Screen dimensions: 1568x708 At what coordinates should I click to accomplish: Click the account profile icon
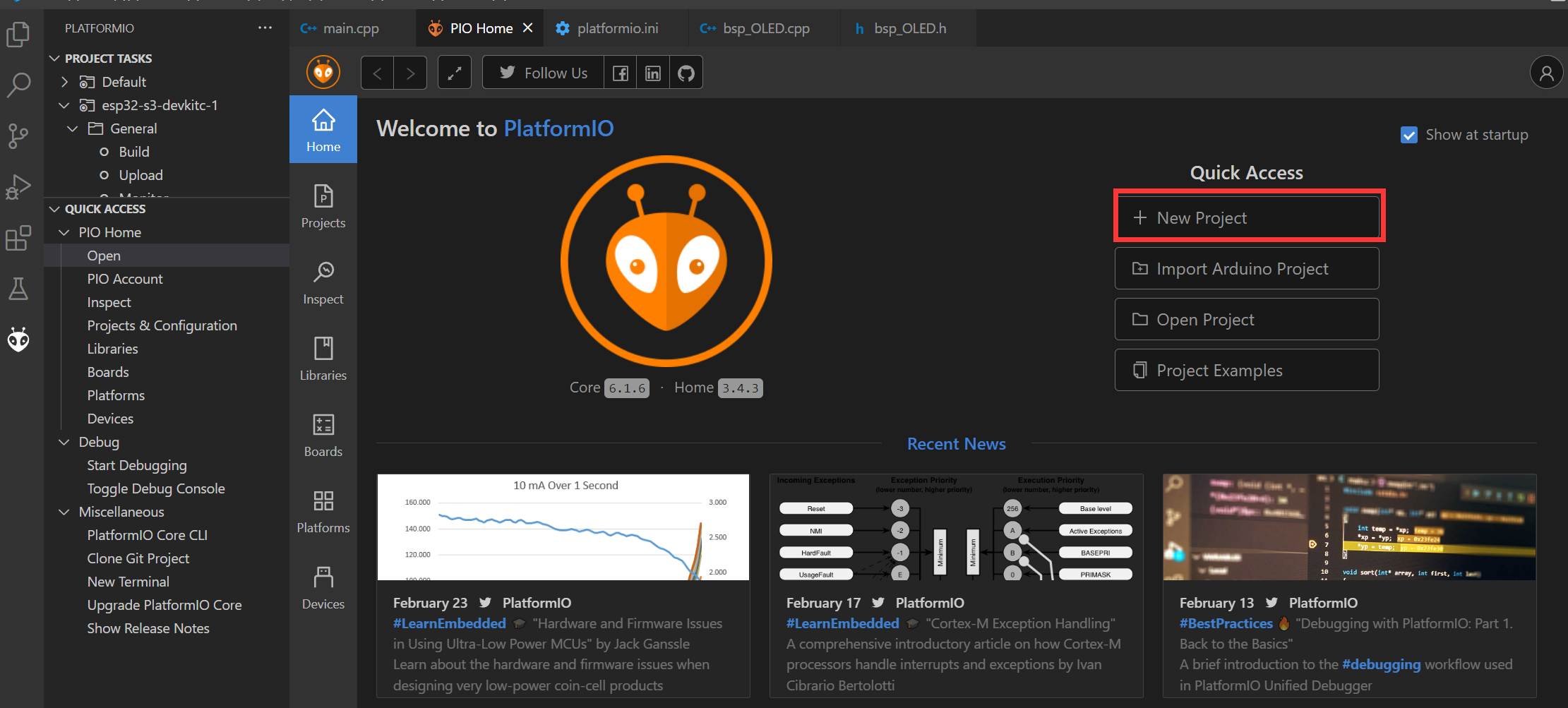click(x=1546, y=73)
